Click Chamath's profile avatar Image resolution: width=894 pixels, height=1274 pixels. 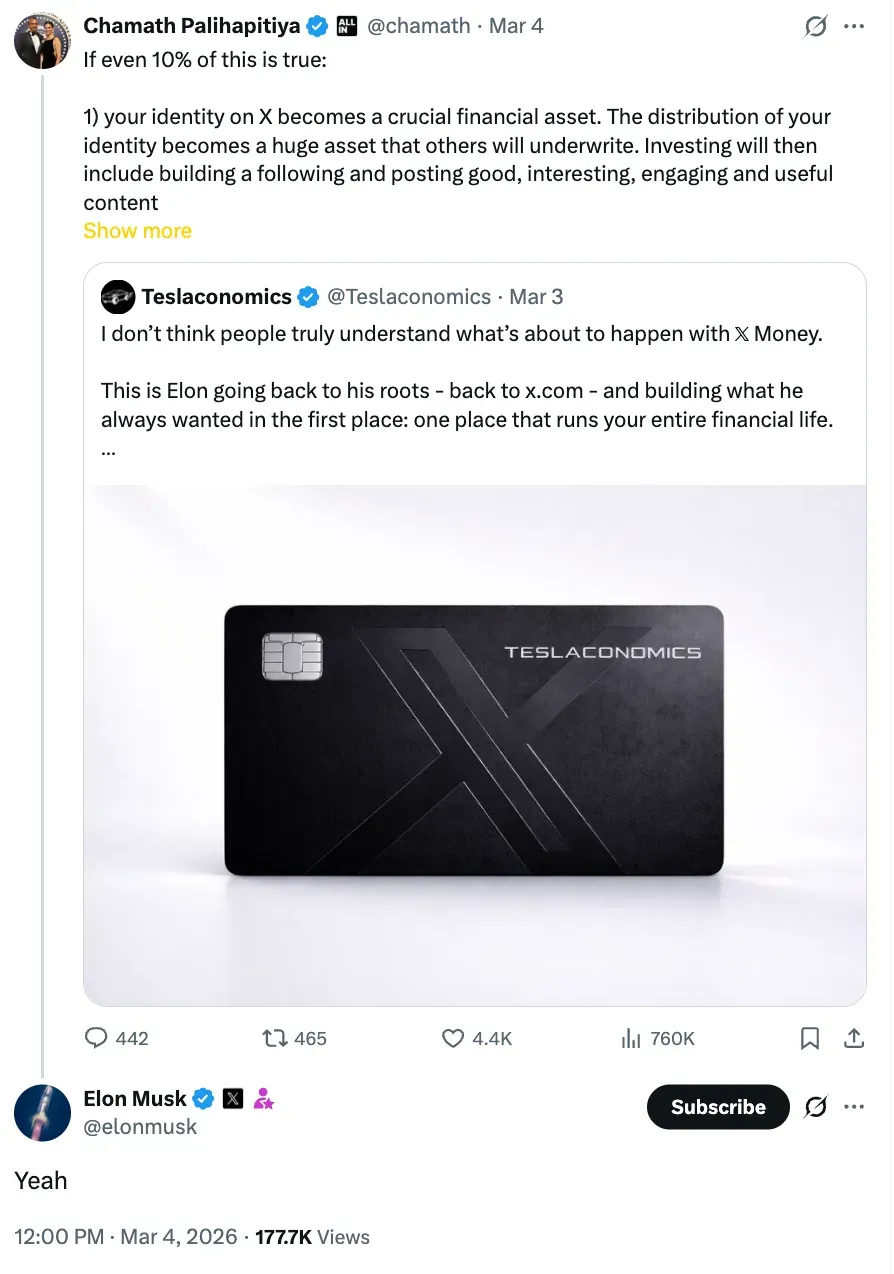click(x=41, y=40)
